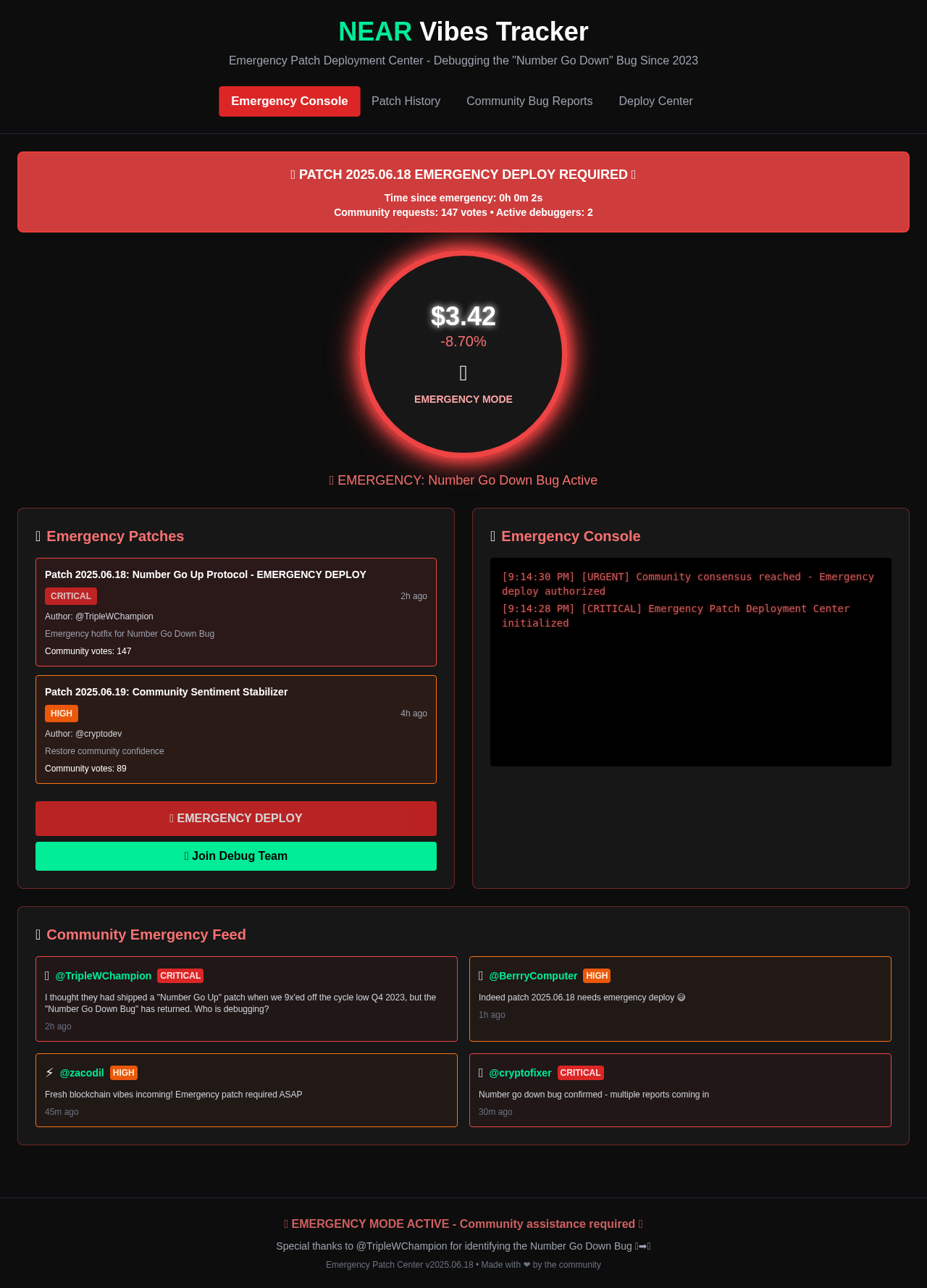Click CRITICAL badge next to @cryptofixer

click(581, 1073)
